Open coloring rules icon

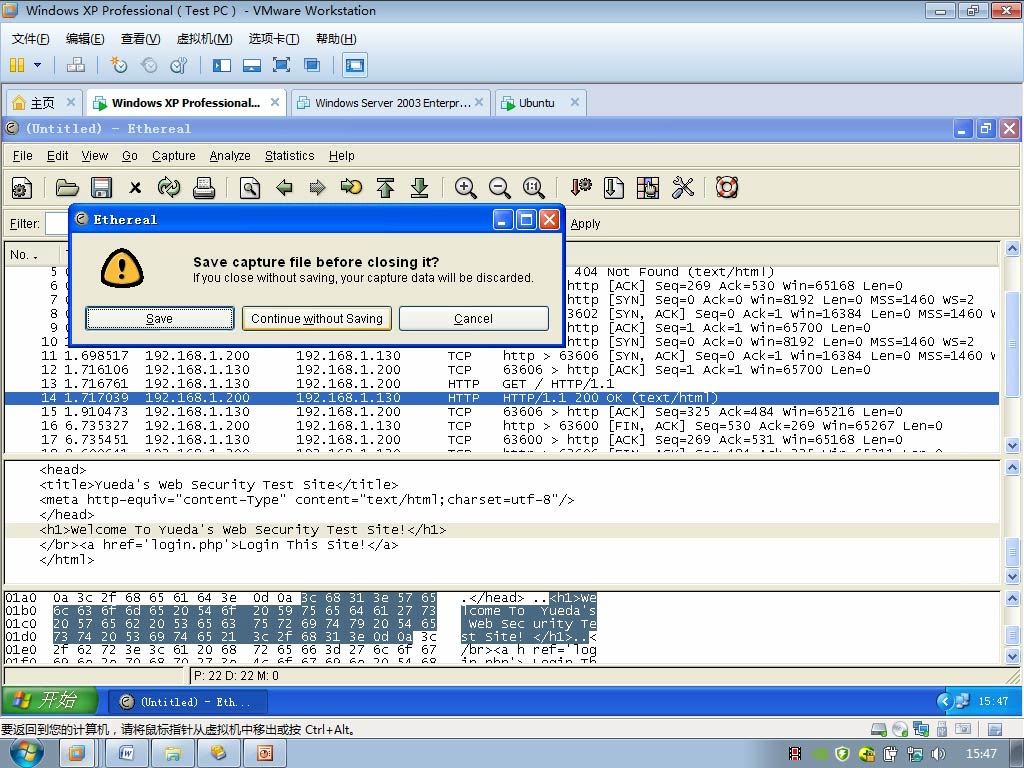coord(648,188)
